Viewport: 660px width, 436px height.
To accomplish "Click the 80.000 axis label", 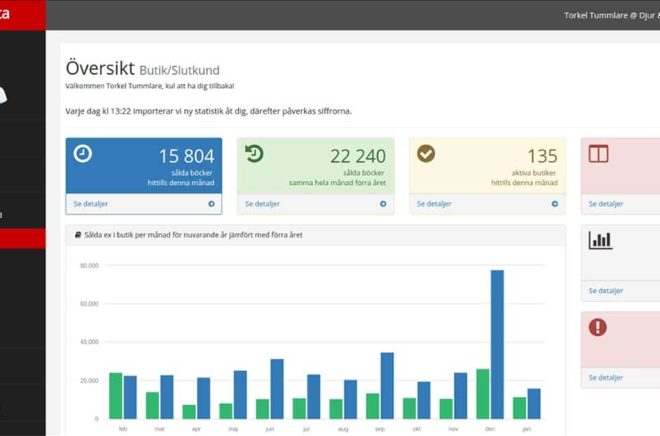I will [89, 266].
